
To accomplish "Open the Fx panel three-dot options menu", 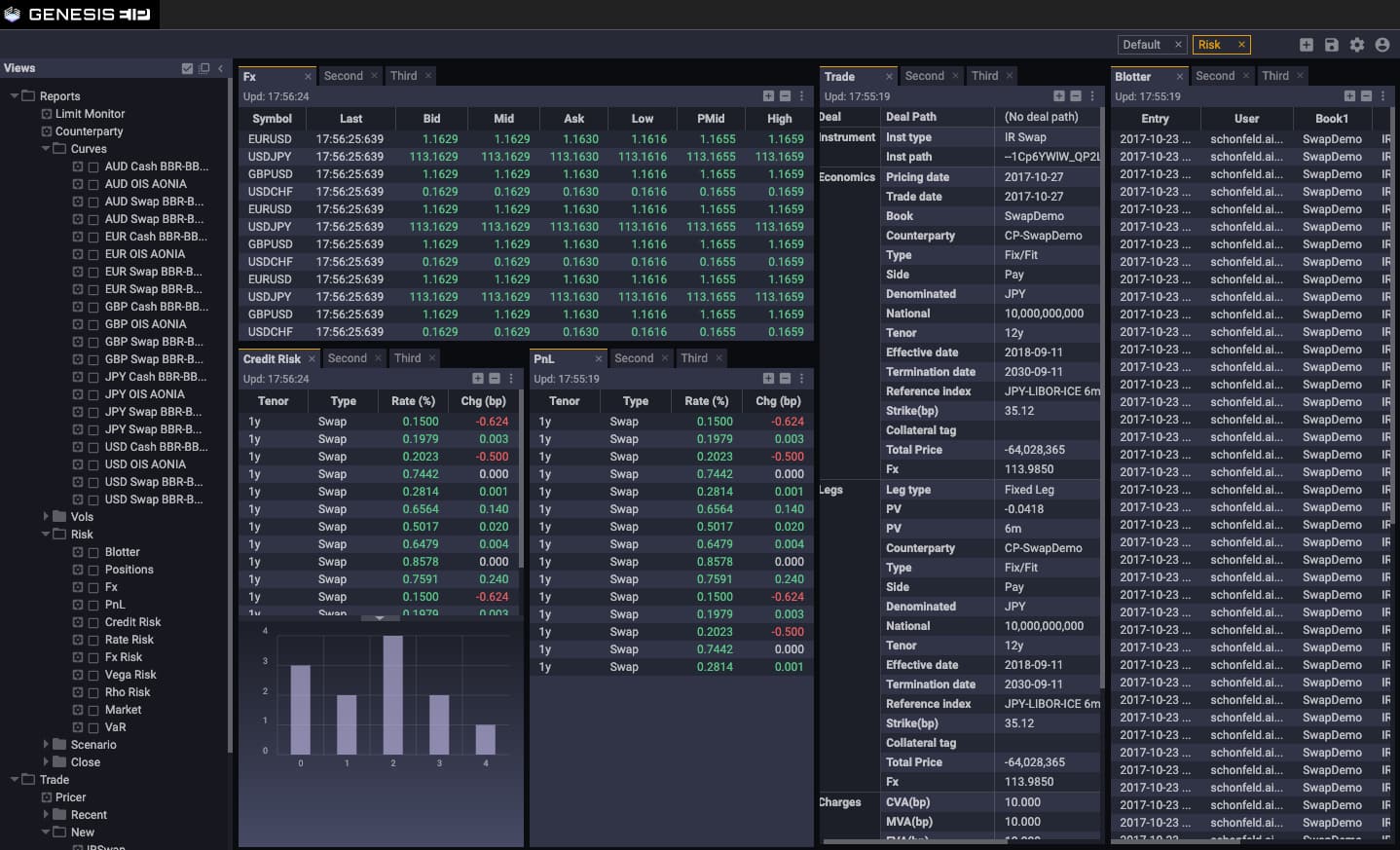I will pyautogui.click(x=802, y=96).
